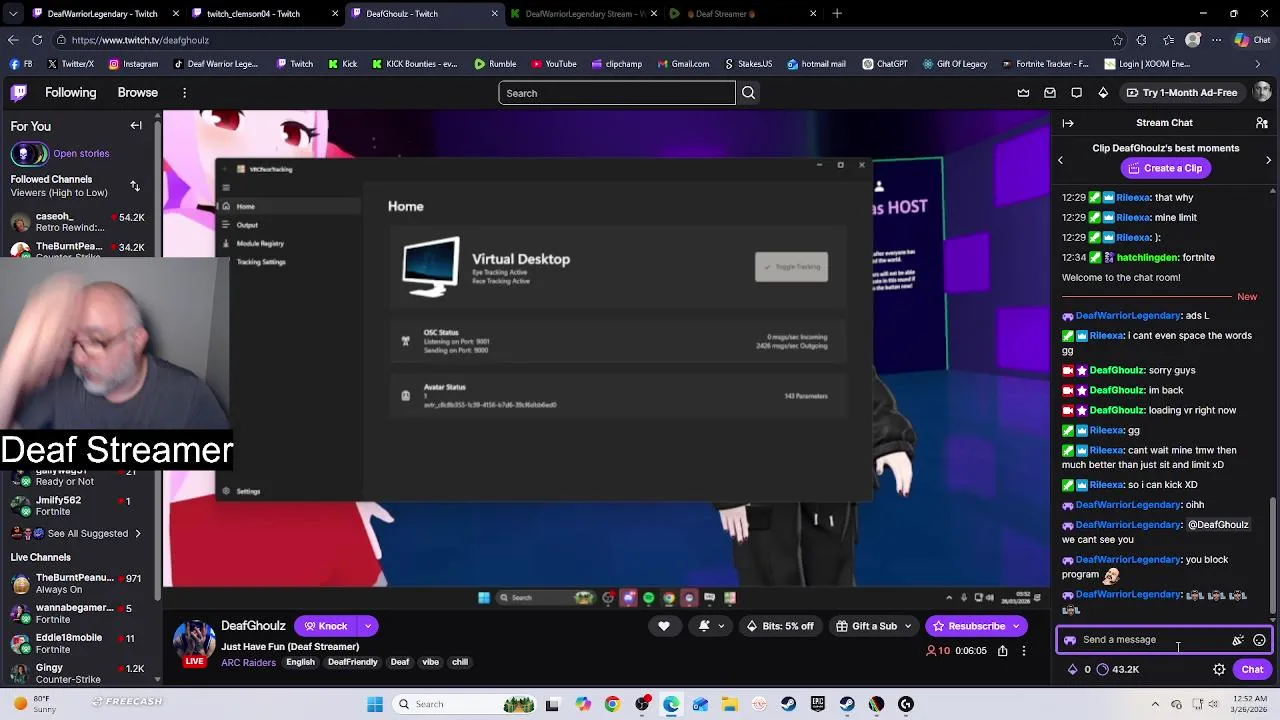Image resolution: width=1280 pixels, height=720 pixels.
Task: Click Bits: 5% off button
Action: pyautogui.click(x=780, y=627)
